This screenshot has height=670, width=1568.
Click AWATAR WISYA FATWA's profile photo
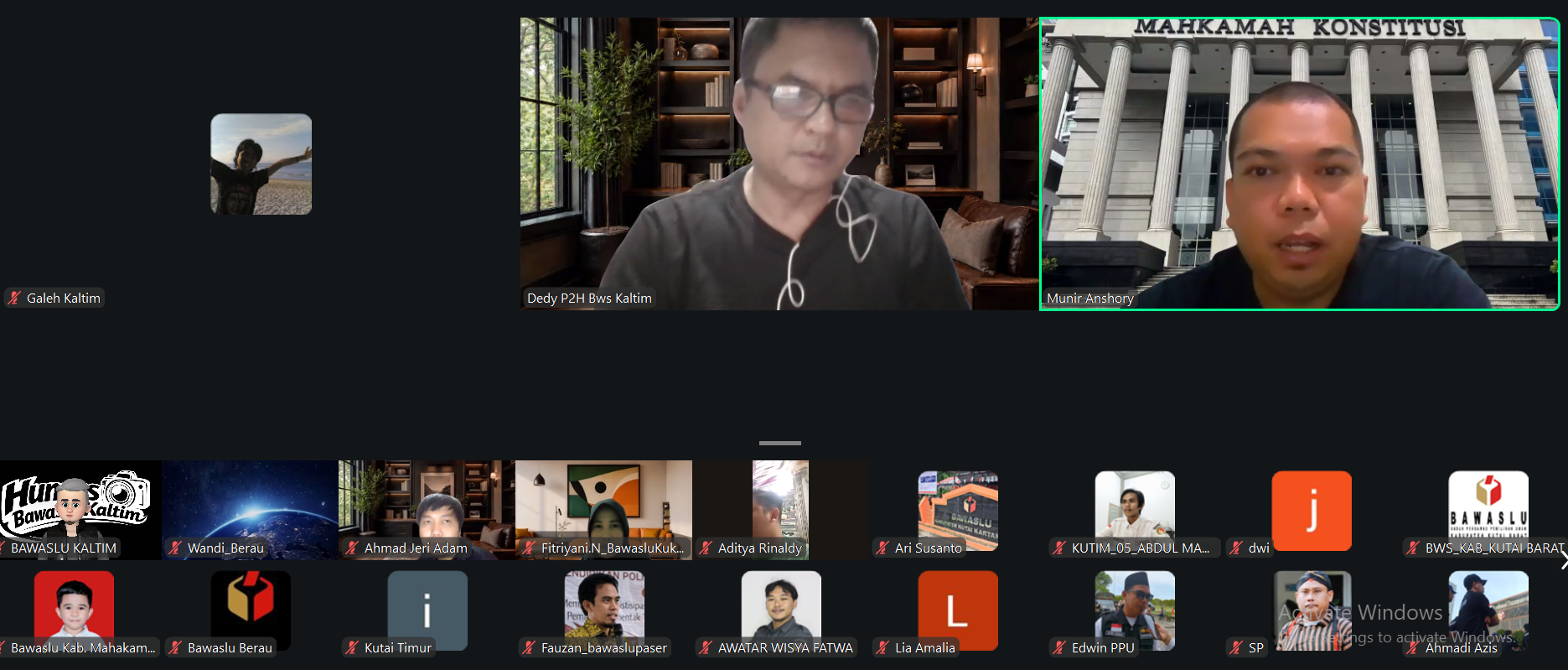[781, 610]
